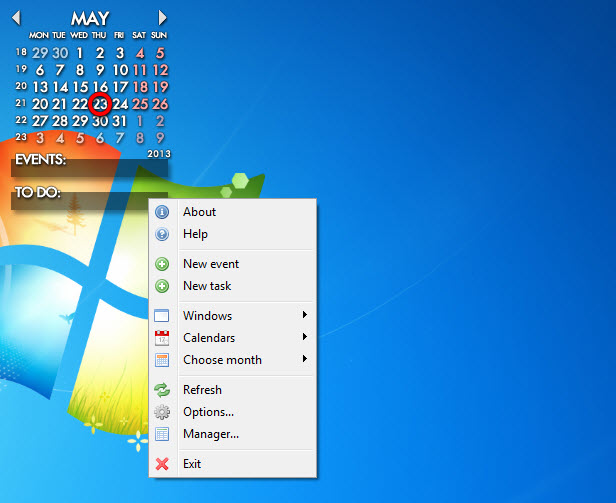
Task: Select Sunday the 12 in the calendar
Action: point(160,70)
